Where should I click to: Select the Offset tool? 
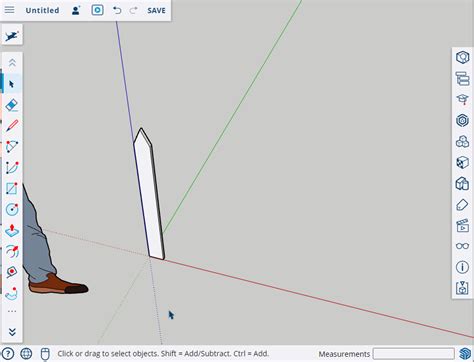click(x=12, y=252)
